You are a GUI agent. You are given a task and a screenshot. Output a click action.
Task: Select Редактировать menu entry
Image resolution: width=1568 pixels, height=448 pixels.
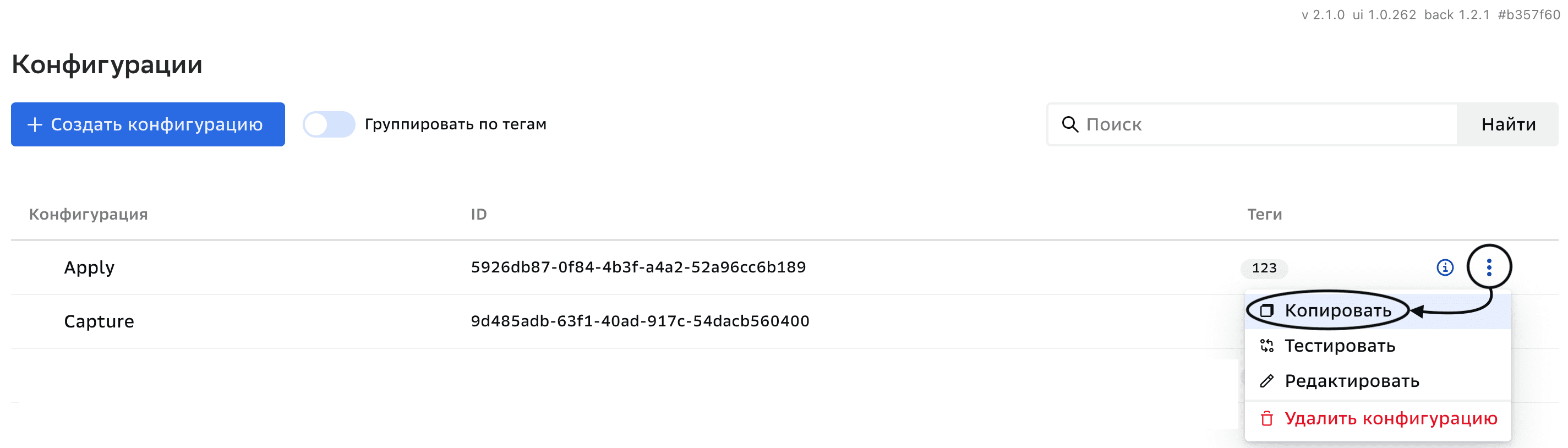tap(1352, 381)
